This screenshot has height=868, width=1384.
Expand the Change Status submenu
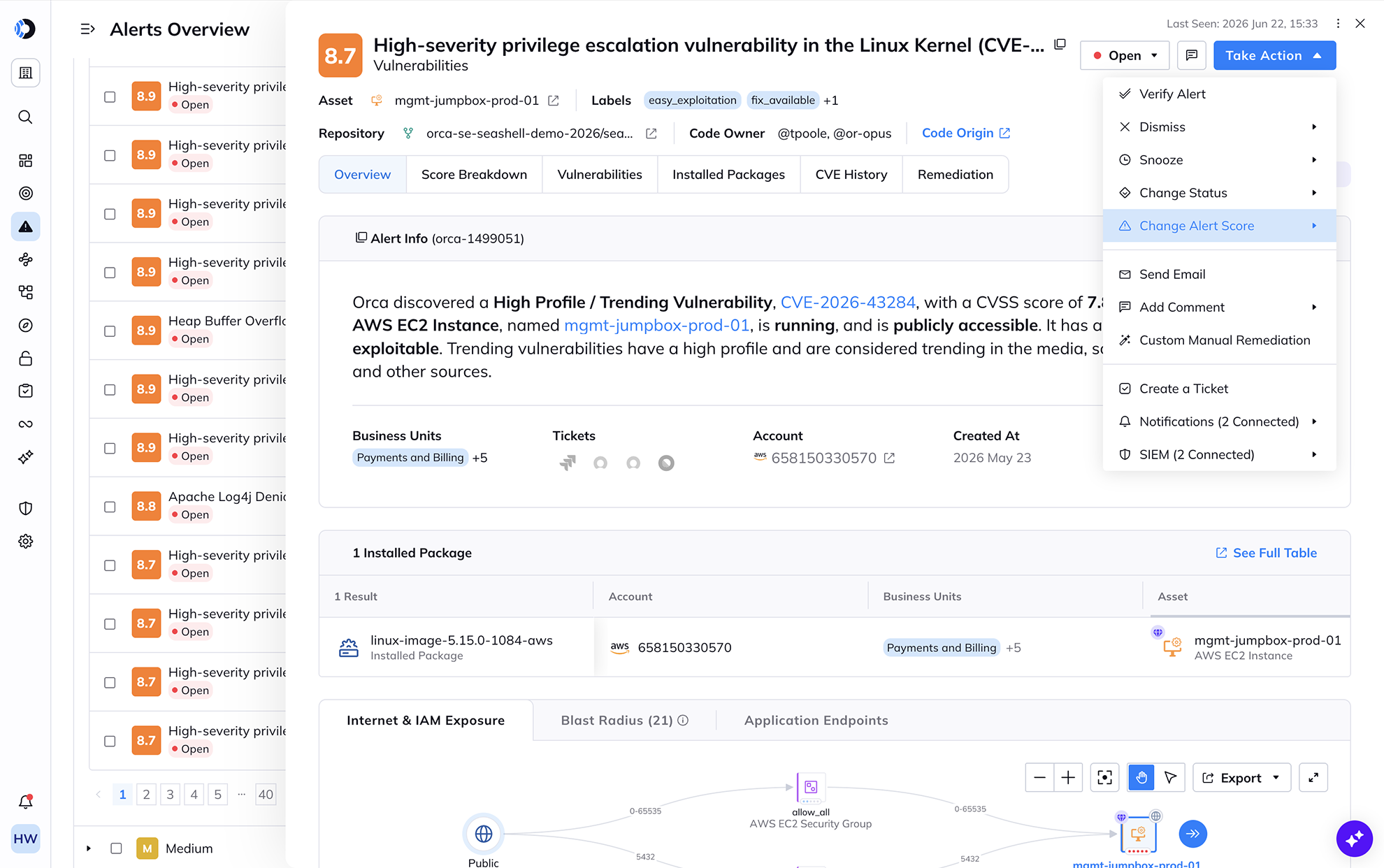[1219, 193]
